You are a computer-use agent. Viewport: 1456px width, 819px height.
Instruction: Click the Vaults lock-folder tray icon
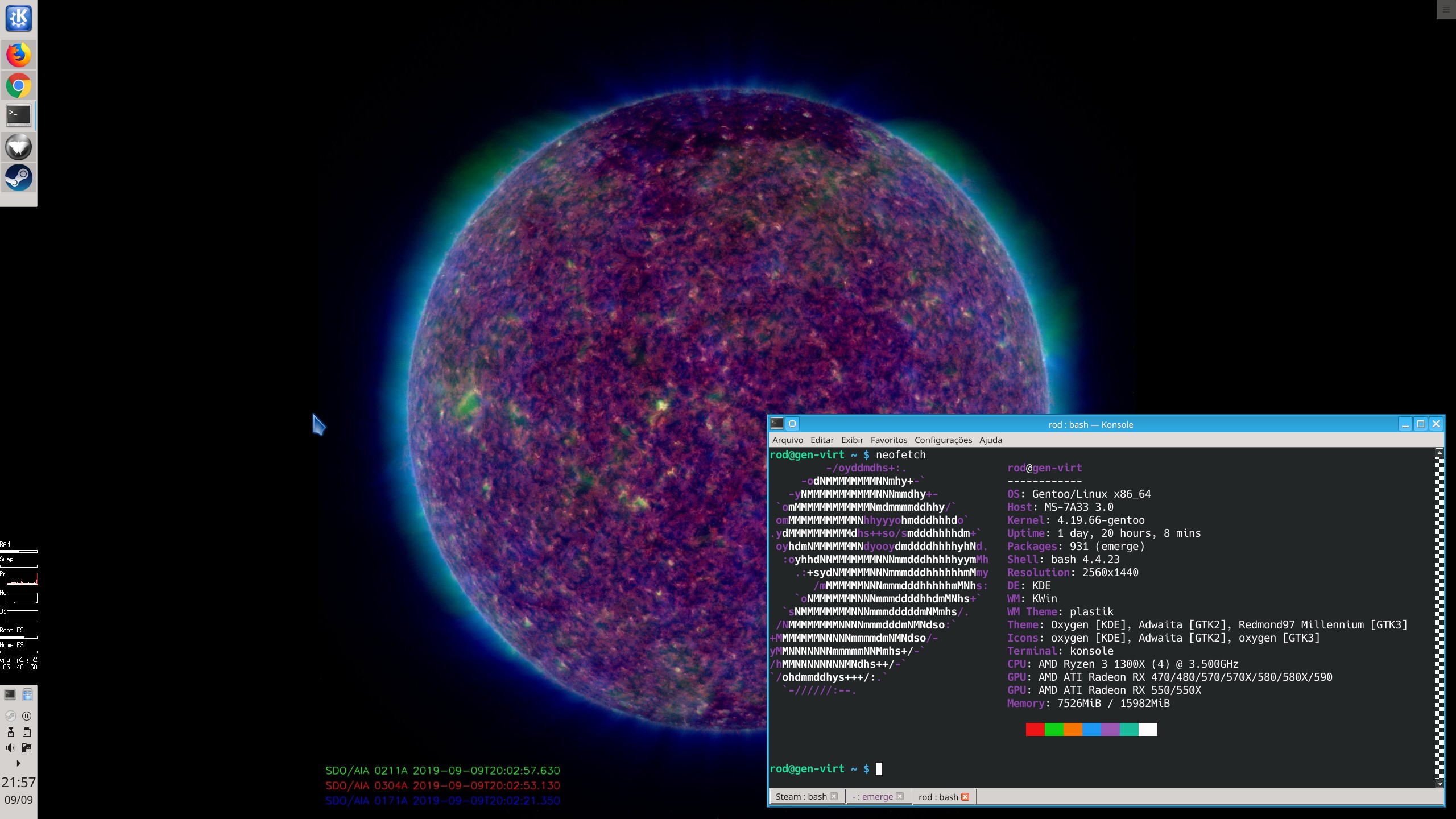tap(27, 748)
